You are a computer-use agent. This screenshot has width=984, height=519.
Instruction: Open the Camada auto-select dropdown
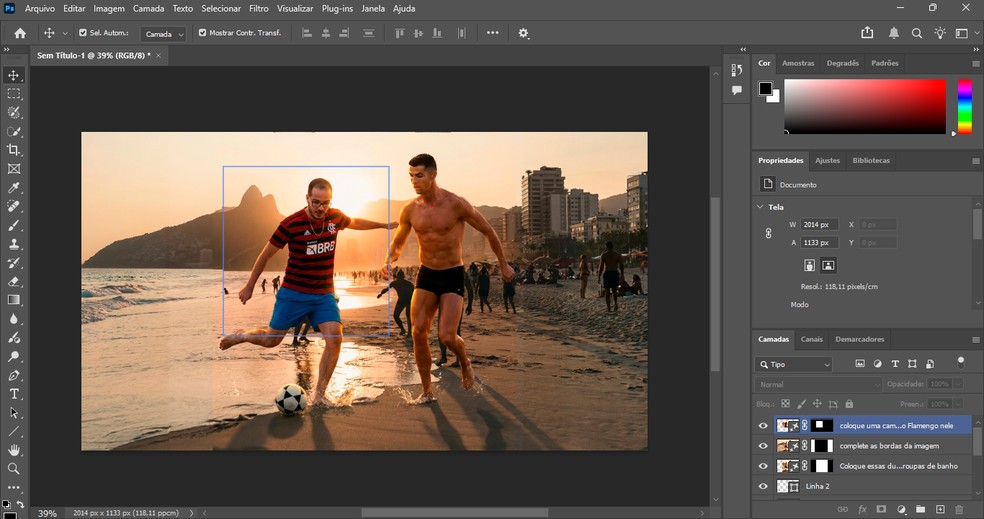coord(163,34)
